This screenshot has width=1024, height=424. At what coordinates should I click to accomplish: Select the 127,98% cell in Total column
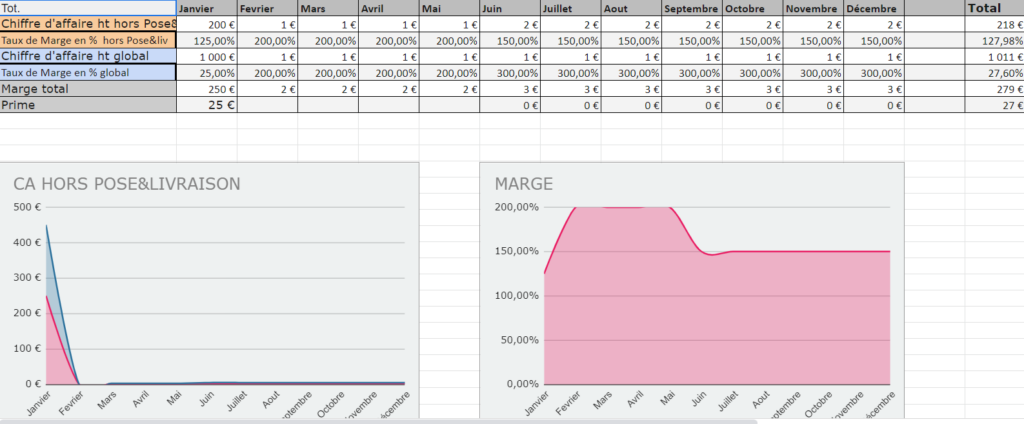tap(993, 40)
